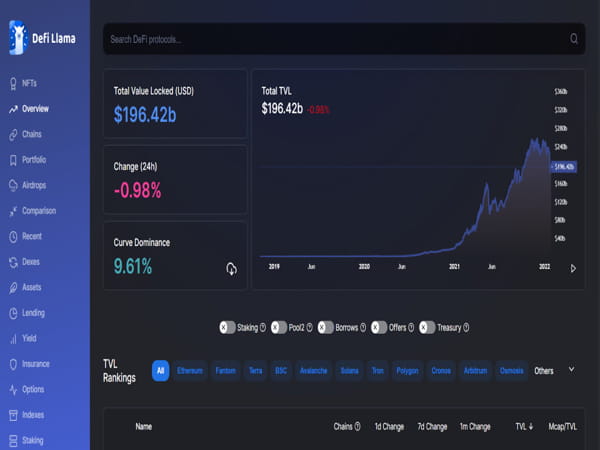Click the Pool2 help question icon
This screenshot has width=600, height=450.
(310, 328)
